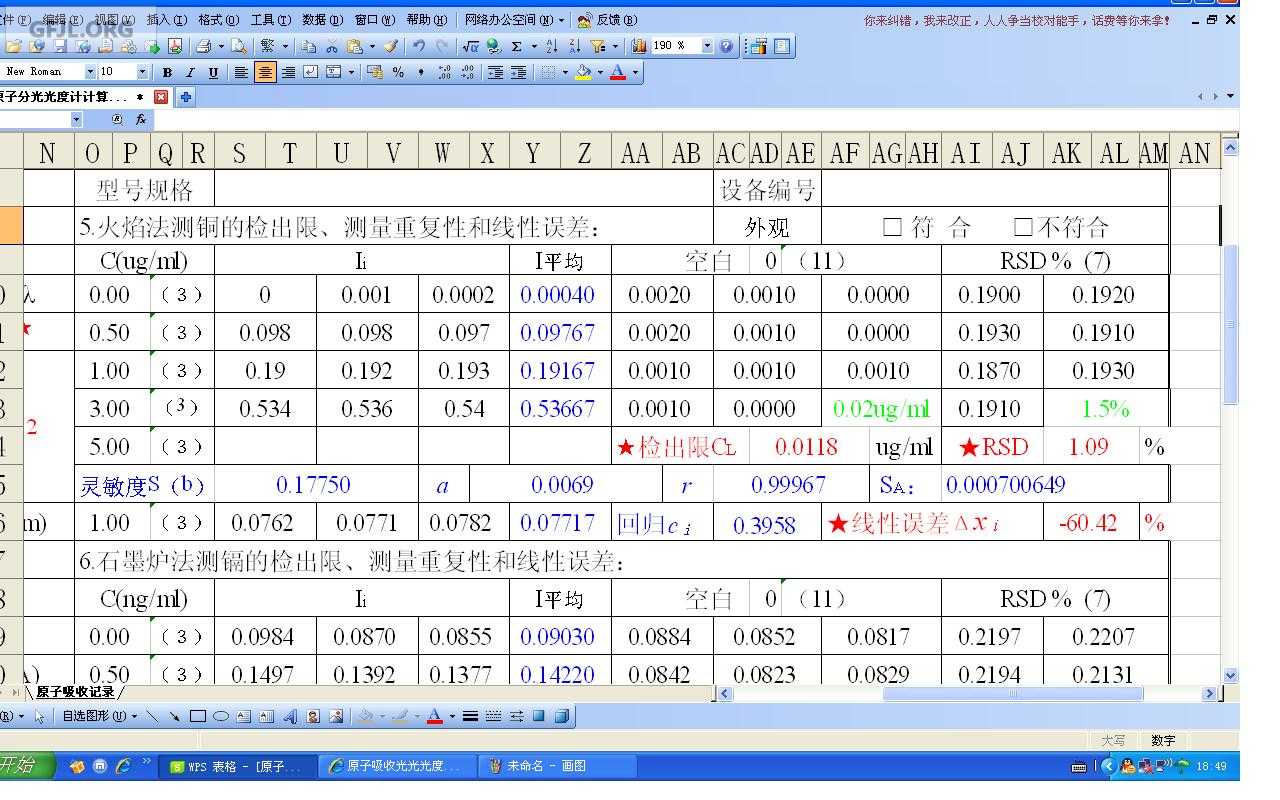
Task: Check the 符合 checkbox
Action: [x=892, y=228]
